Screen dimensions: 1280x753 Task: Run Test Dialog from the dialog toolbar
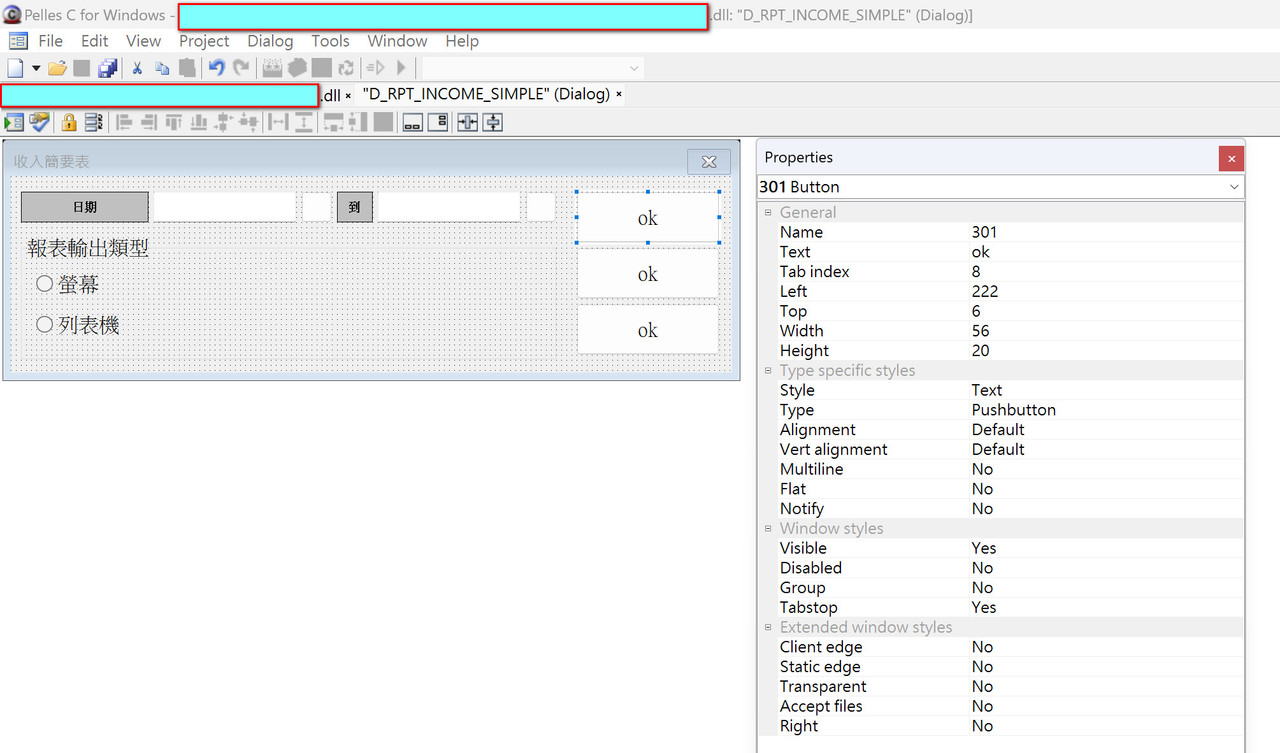tap(14, 122)
